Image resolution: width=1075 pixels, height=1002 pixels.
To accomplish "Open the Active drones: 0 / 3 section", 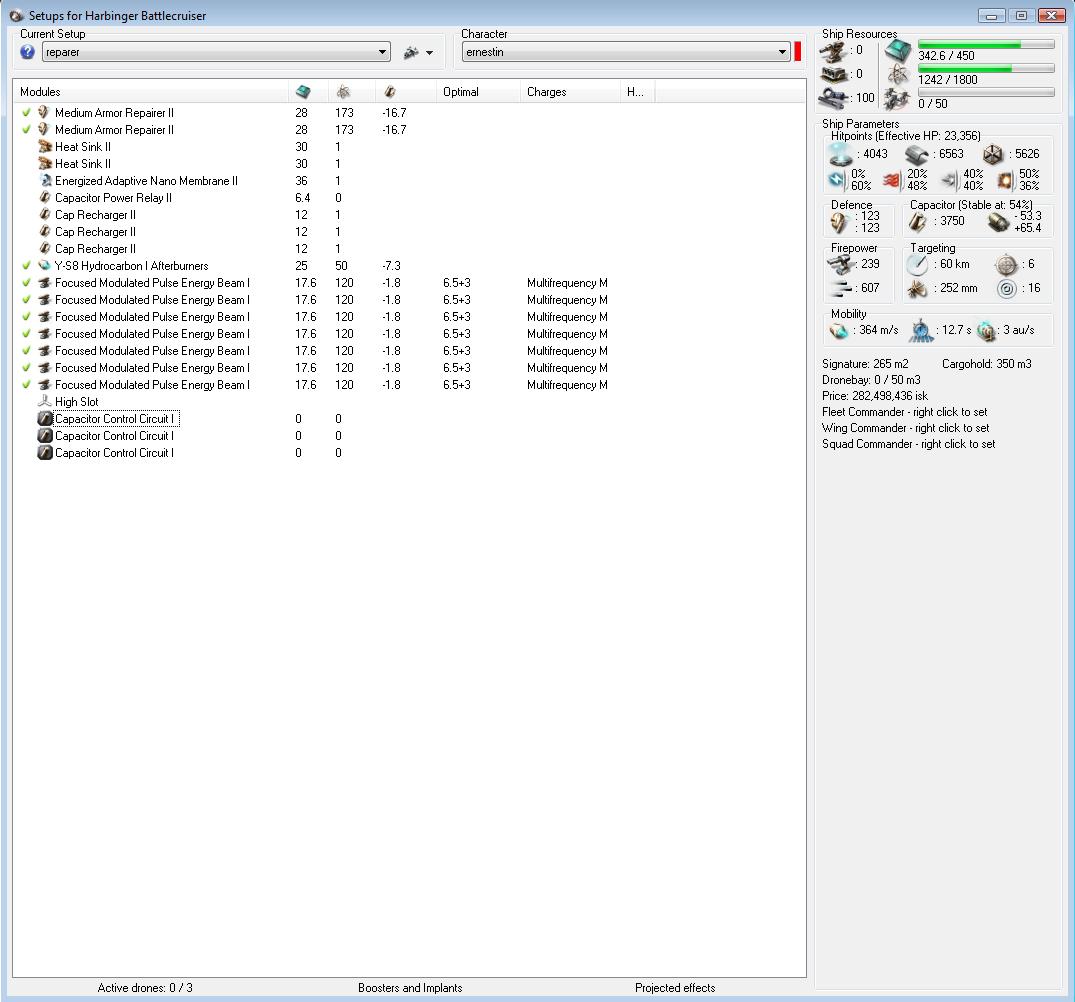I will 145,988.
